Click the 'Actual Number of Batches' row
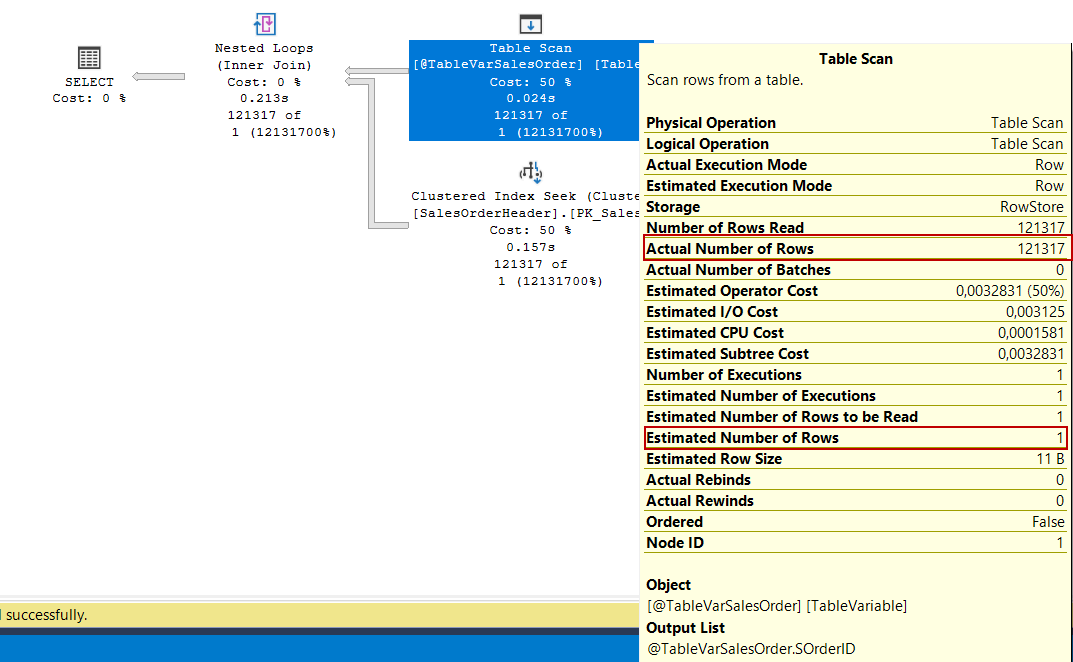The image size is (1073, 662). 855,270
